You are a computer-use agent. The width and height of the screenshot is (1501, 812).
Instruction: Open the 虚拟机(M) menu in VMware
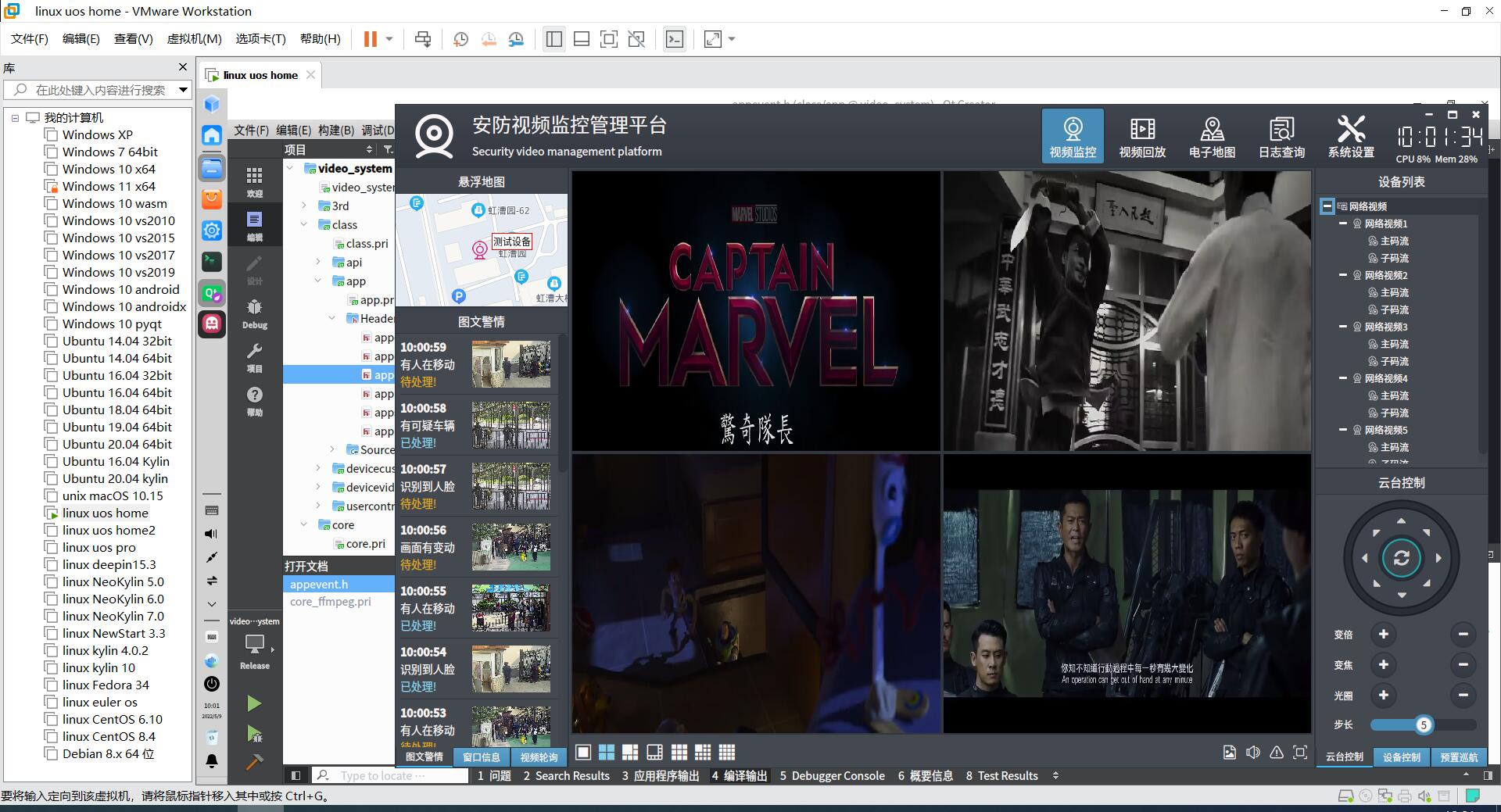click(194, 39)
